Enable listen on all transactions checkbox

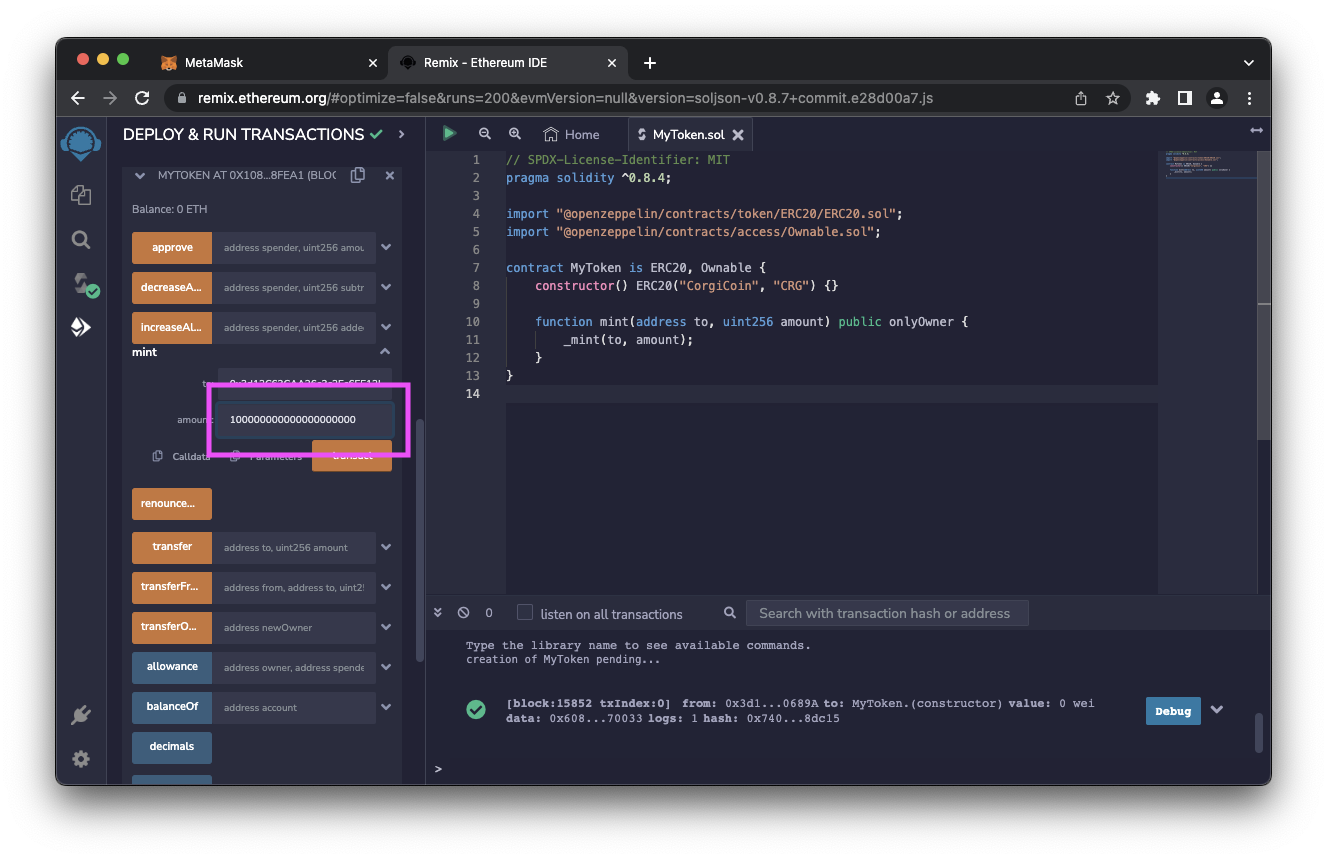pos(525,612)
